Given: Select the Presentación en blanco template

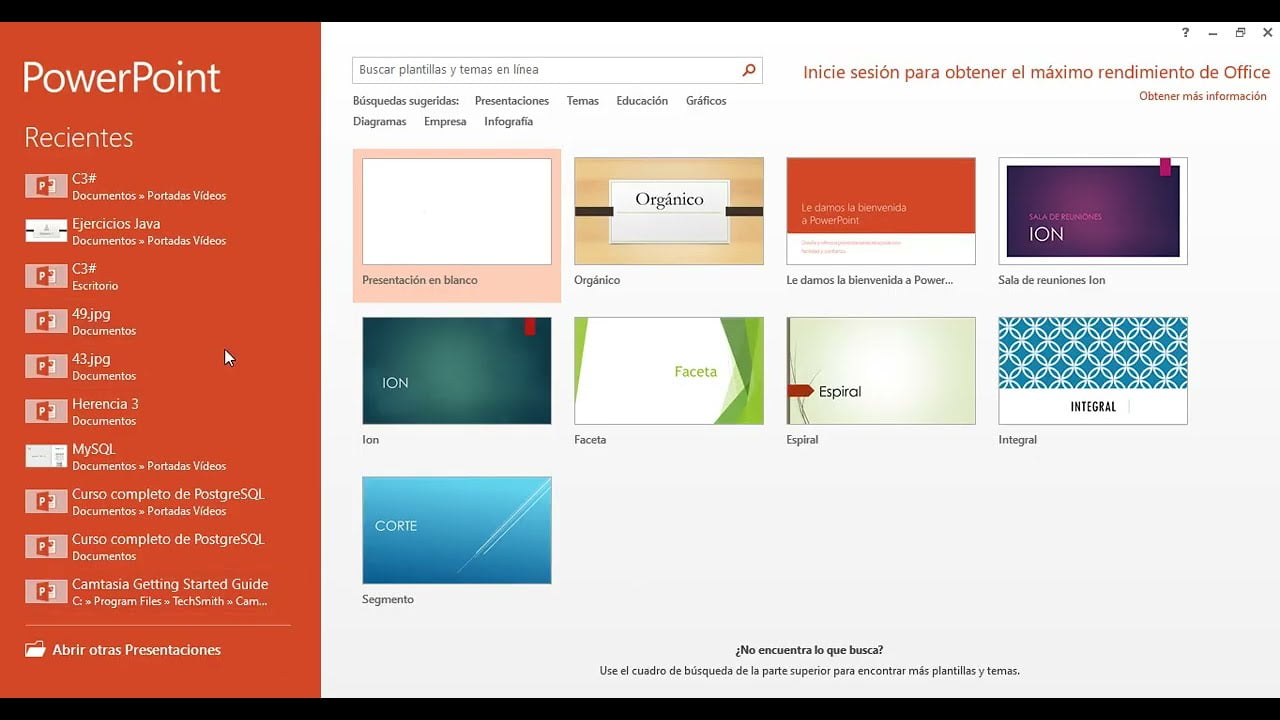Looking at the screenshot, I should tap(457, 225).
